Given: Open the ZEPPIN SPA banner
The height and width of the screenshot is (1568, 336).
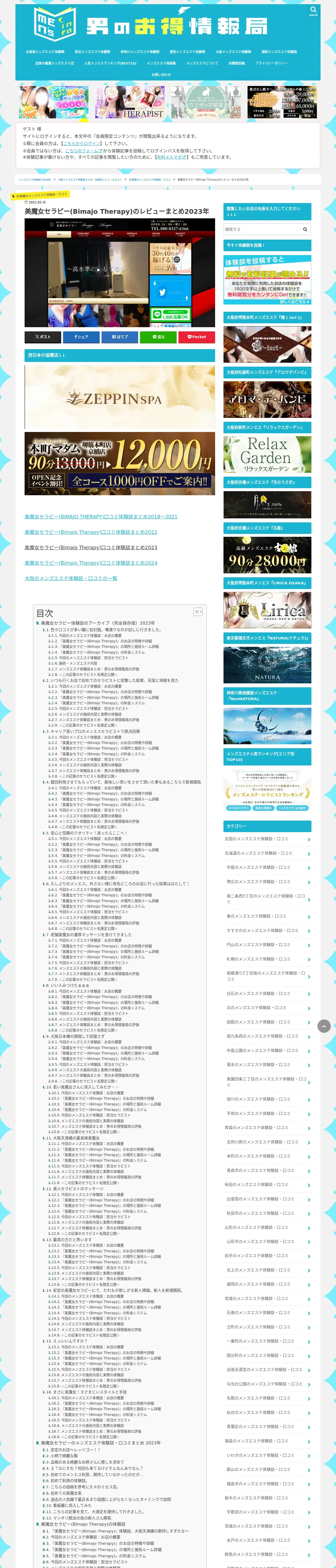Looking at the screenshot, I should 120,397.
